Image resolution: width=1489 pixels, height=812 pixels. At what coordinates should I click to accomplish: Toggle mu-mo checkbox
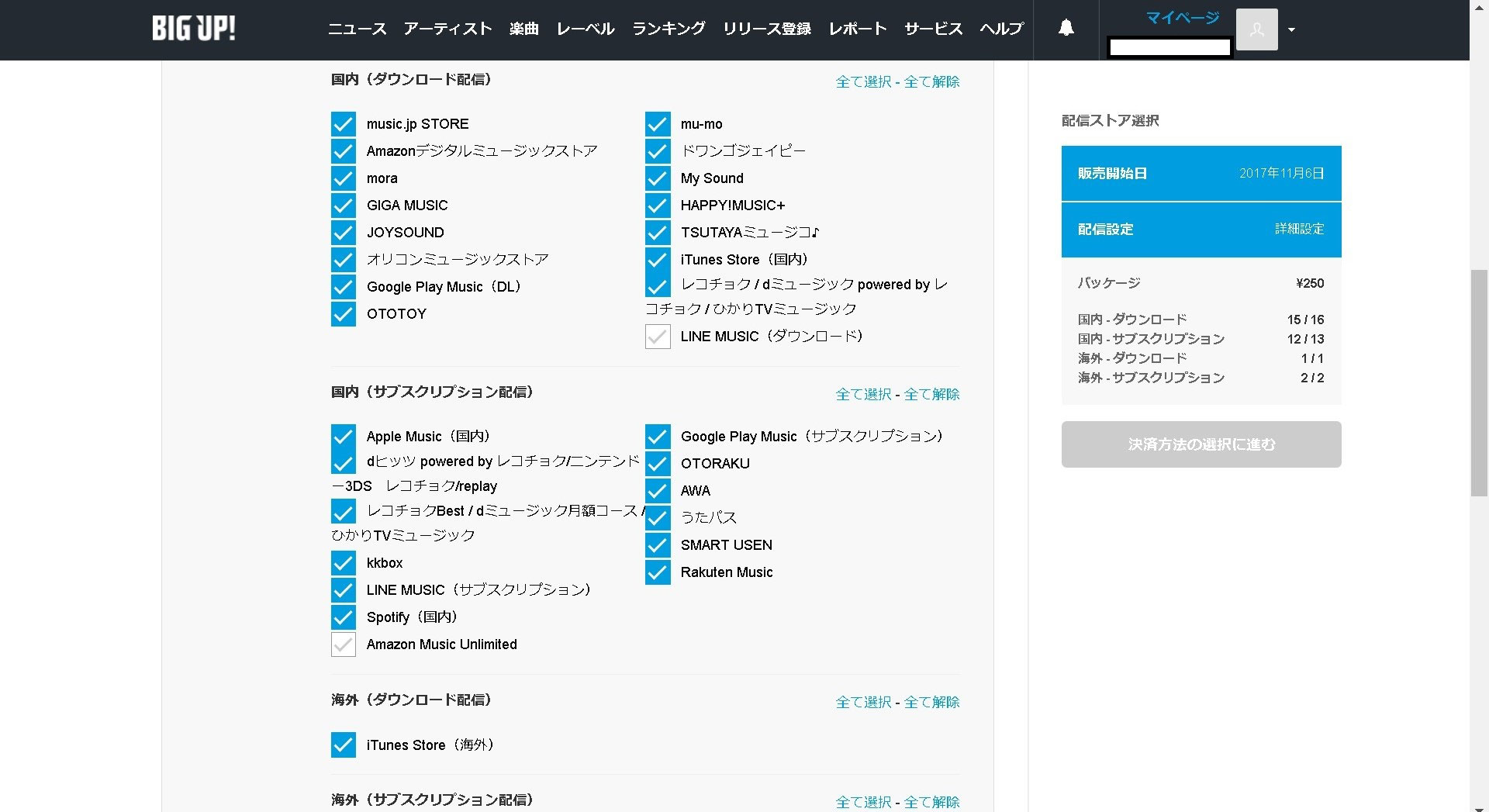[658, 124]
